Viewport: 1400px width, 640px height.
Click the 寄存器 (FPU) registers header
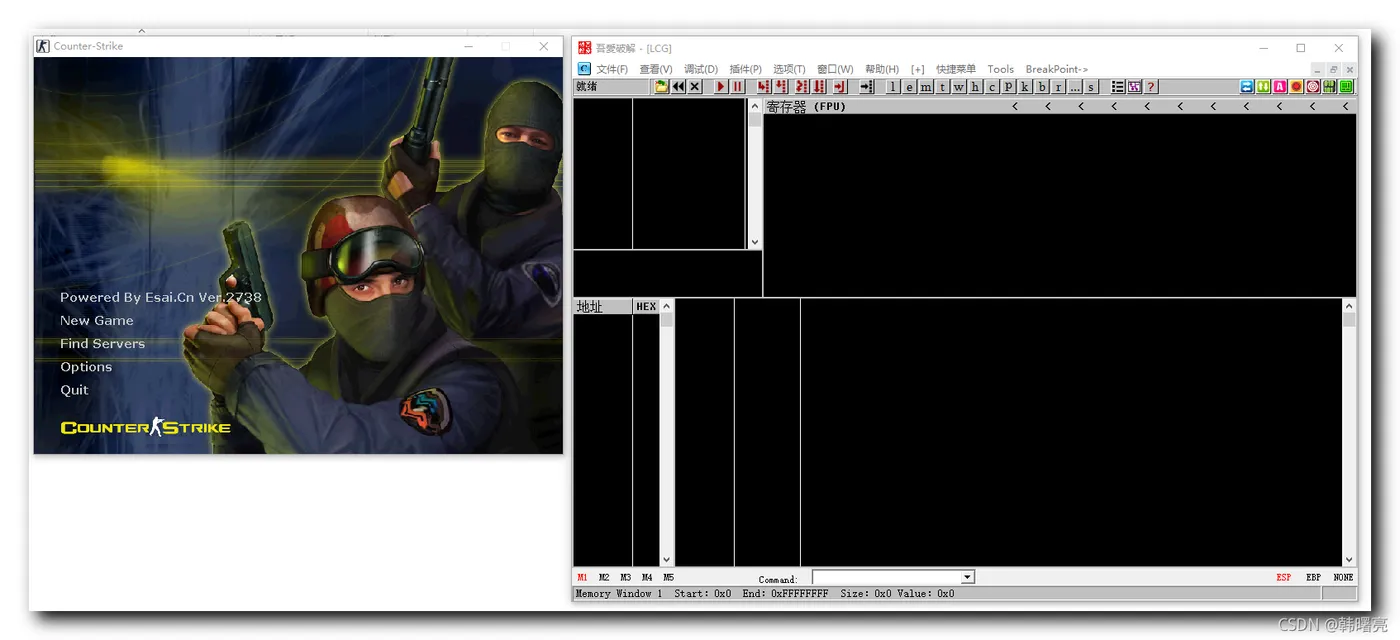pos(806,106)
